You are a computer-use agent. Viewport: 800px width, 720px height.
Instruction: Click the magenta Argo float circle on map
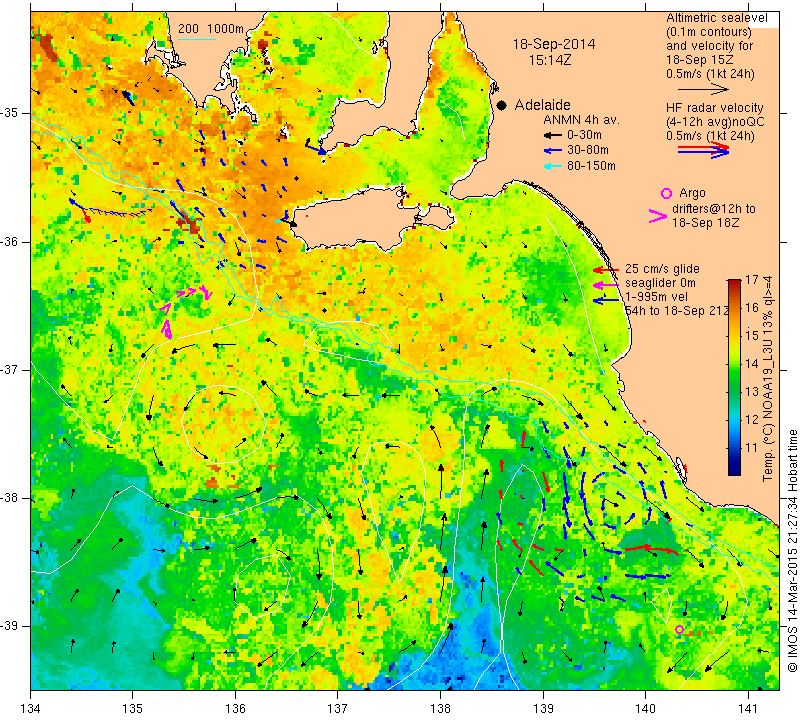coord(679,629)
